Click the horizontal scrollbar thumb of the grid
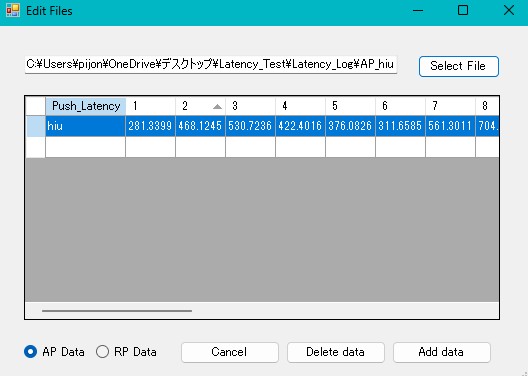The height and width of the screenshot is (376, 528). 117,311
